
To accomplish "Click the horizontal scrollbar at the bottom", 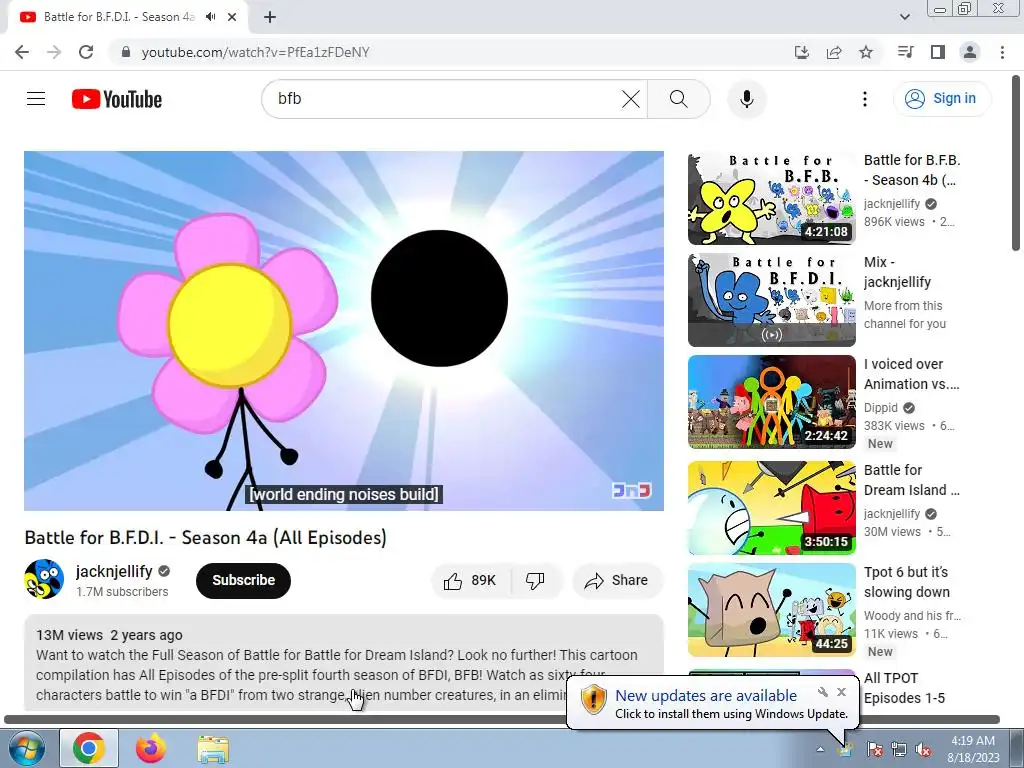I will pyautogui.click(x=502, y=720).
